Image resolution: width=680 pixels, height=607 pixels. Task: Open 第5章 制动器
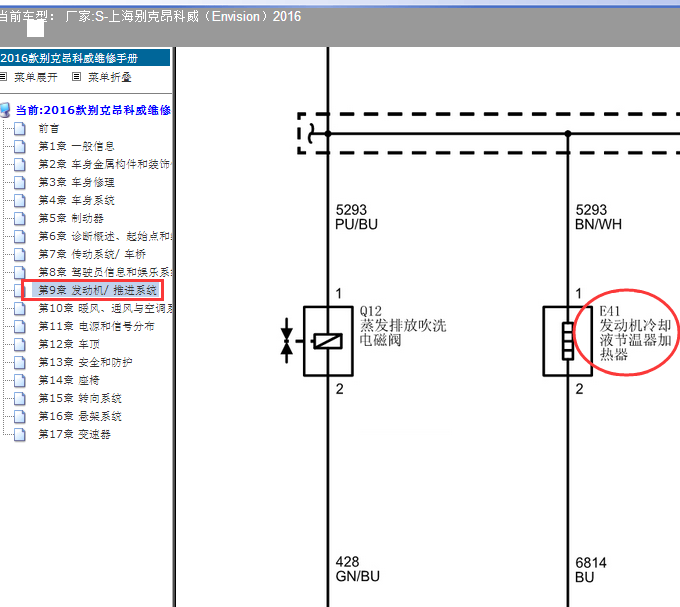pos(71,219)
